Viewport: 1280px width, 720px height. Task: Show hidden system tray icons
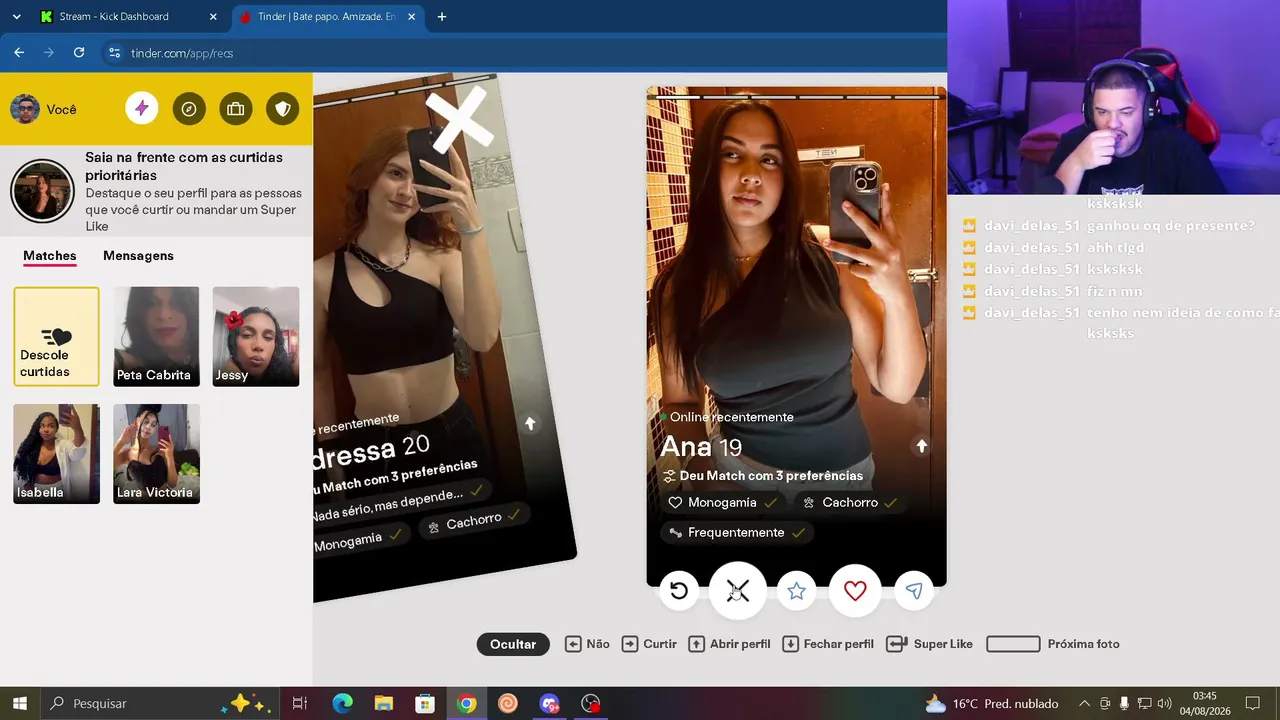point(1084,703)
